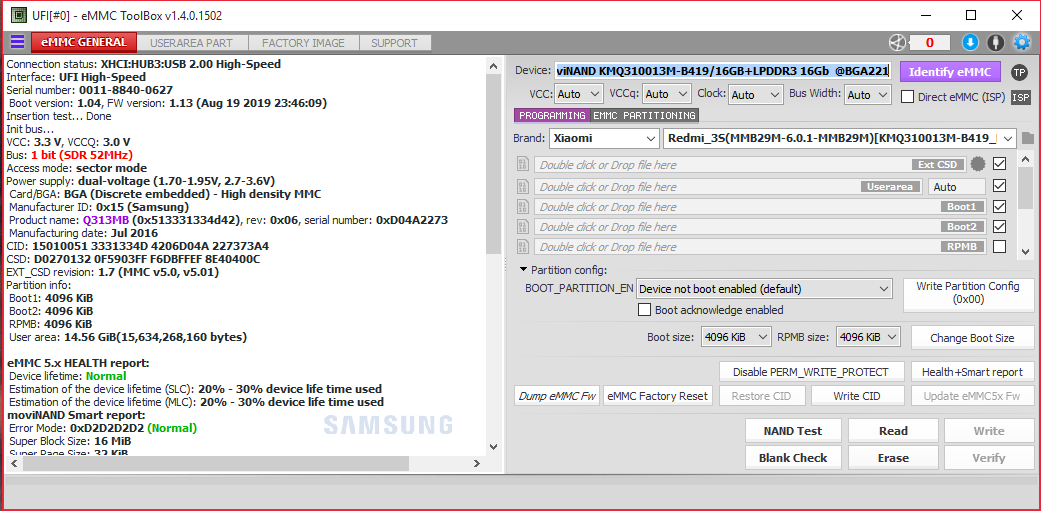1041x511 pixels.
Task: Open the Brand dropdown showing Xiaomi
Action: [603, 139]
